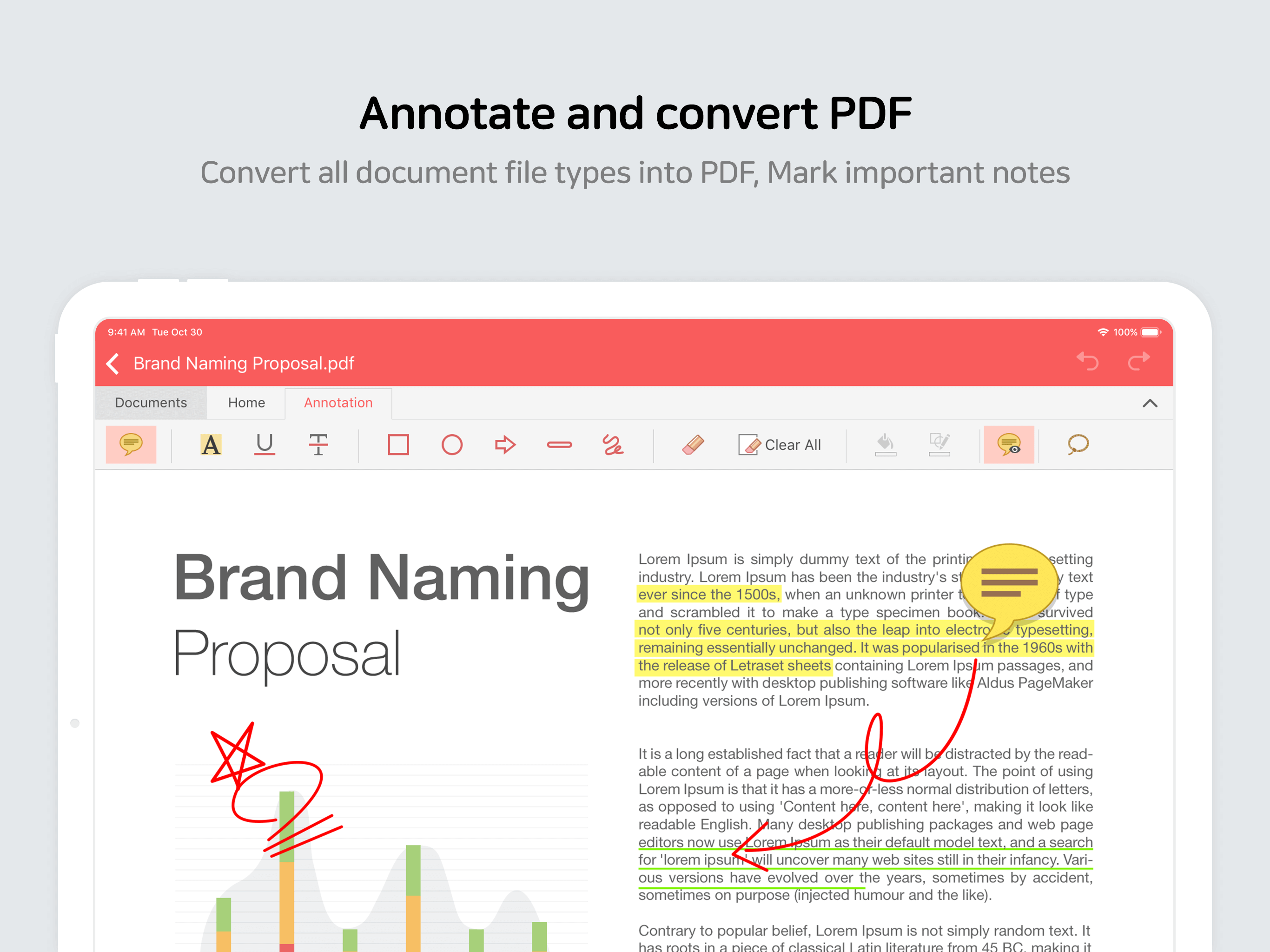Click the '100%' battery percentage text
Image resolution: width=1270 pixels, height=952 pixels.
pyautogui.click(x=1125, y=332)
